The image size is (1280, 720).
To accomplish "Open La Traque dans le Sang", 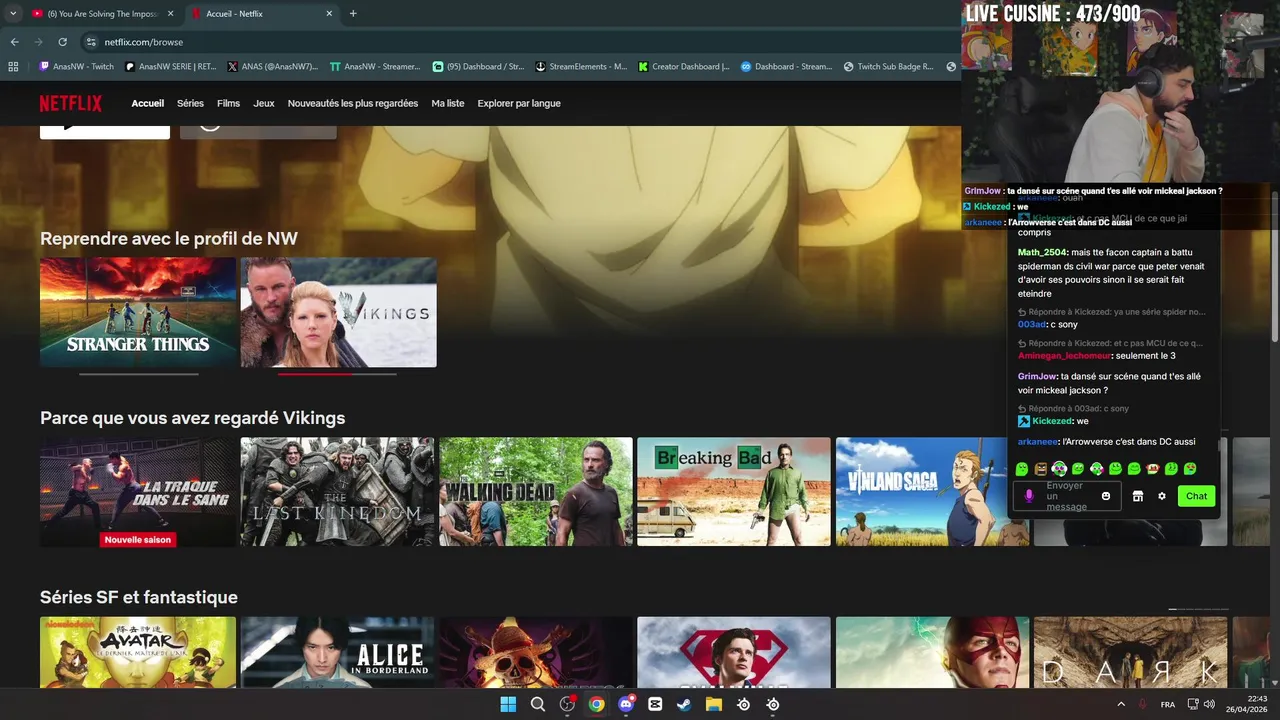I will point(138,491).
